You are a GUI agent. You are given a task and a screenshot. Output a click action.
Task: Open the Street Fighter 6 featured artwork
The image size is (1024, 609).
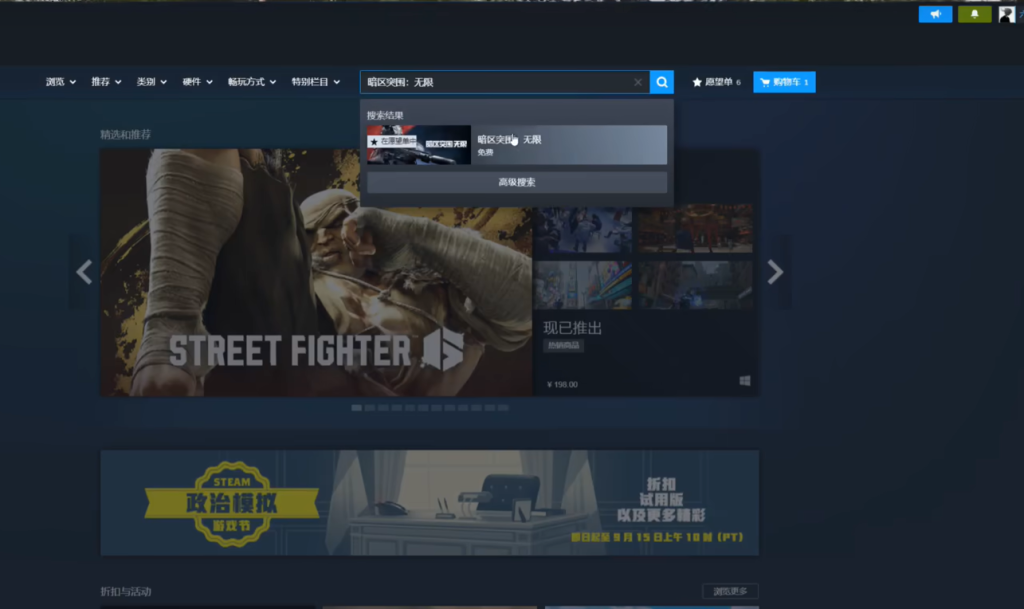tap(316, 272)
